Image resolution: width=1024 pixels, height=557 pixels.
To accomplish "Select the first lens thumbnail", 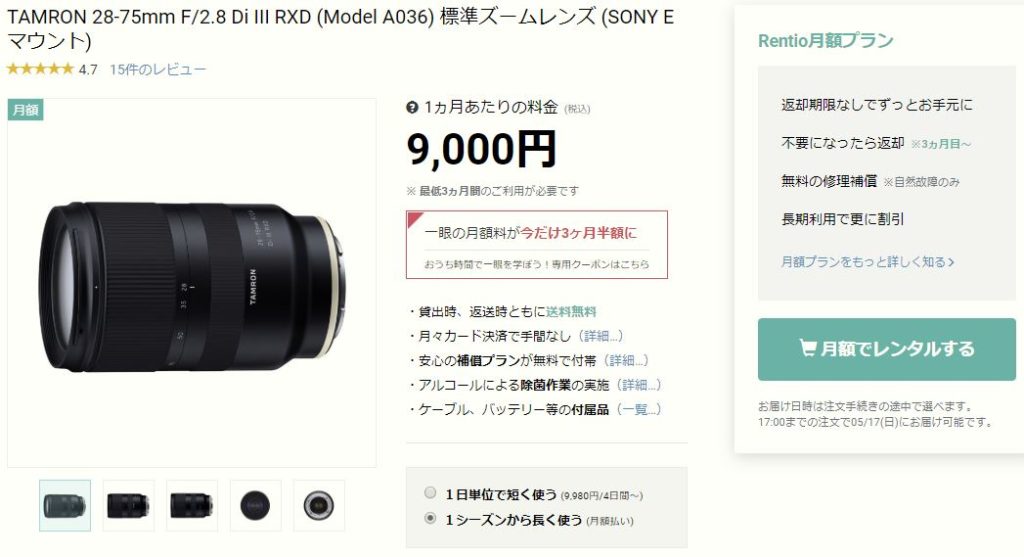I will (x=65, y=505).
